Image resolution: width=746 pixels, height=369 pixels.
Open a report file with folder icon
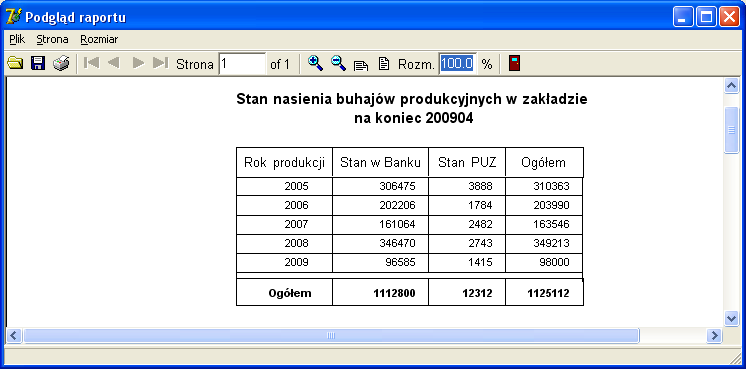tap(15, 63)
